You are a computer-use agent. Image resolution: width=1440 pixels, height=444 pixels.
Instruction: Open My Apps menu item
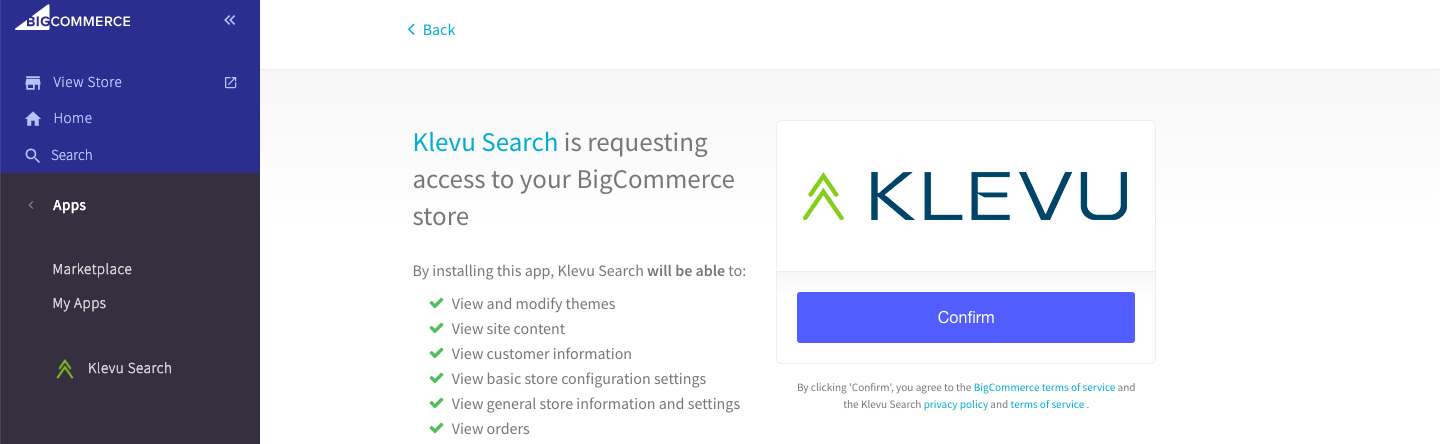[79, 303]
